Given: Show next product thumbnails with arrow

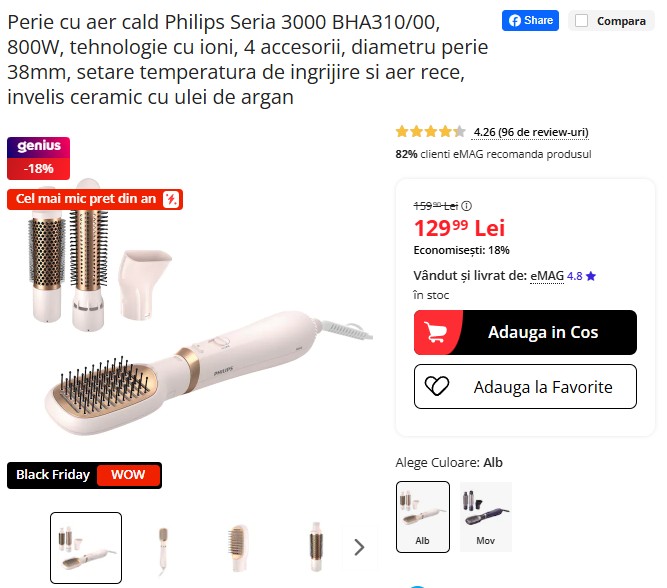Looking at the screenshot, I should (359, 547).
